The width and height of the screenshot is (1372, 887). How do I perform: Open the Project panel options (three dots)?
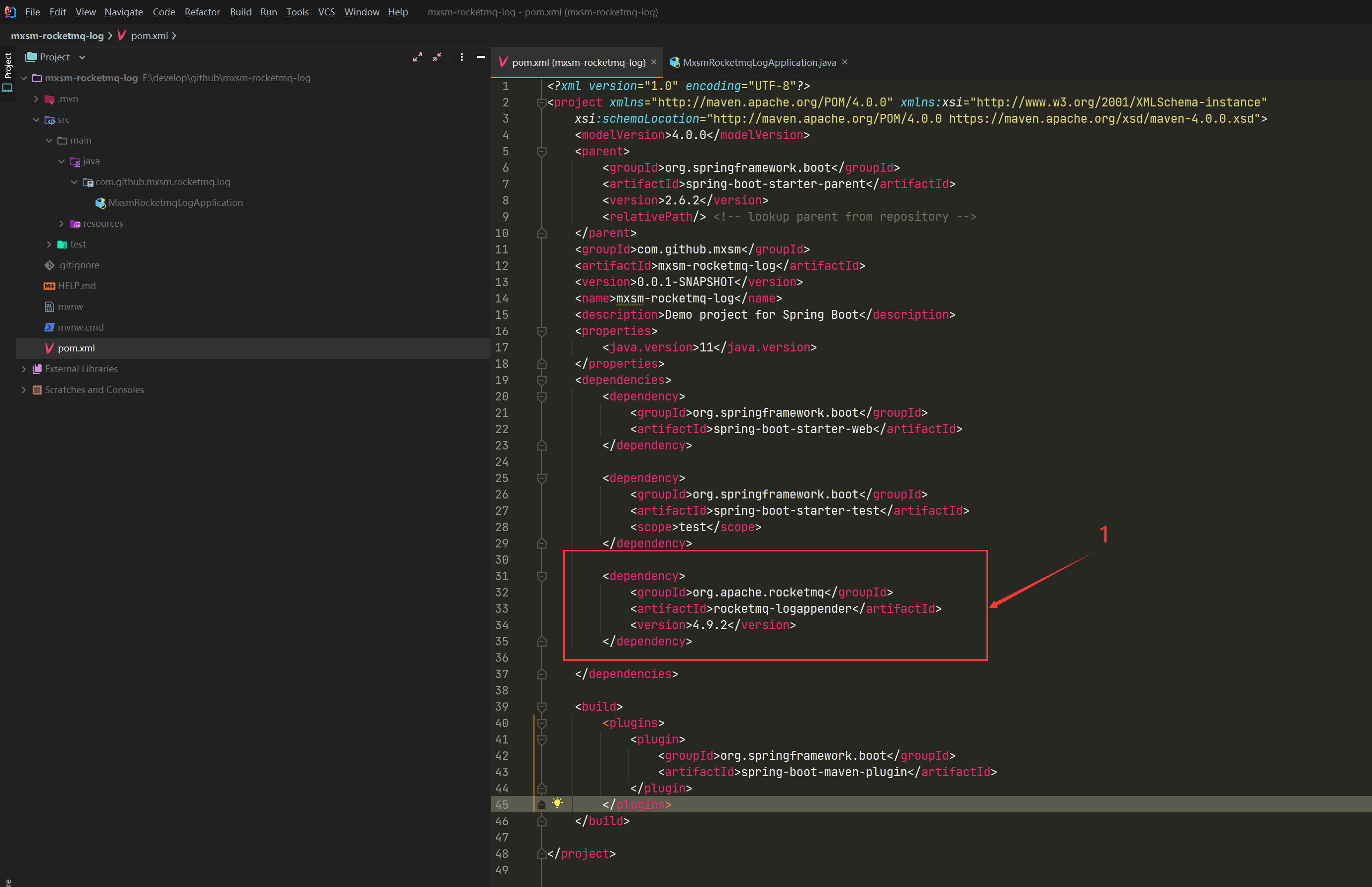pos(461,57)
